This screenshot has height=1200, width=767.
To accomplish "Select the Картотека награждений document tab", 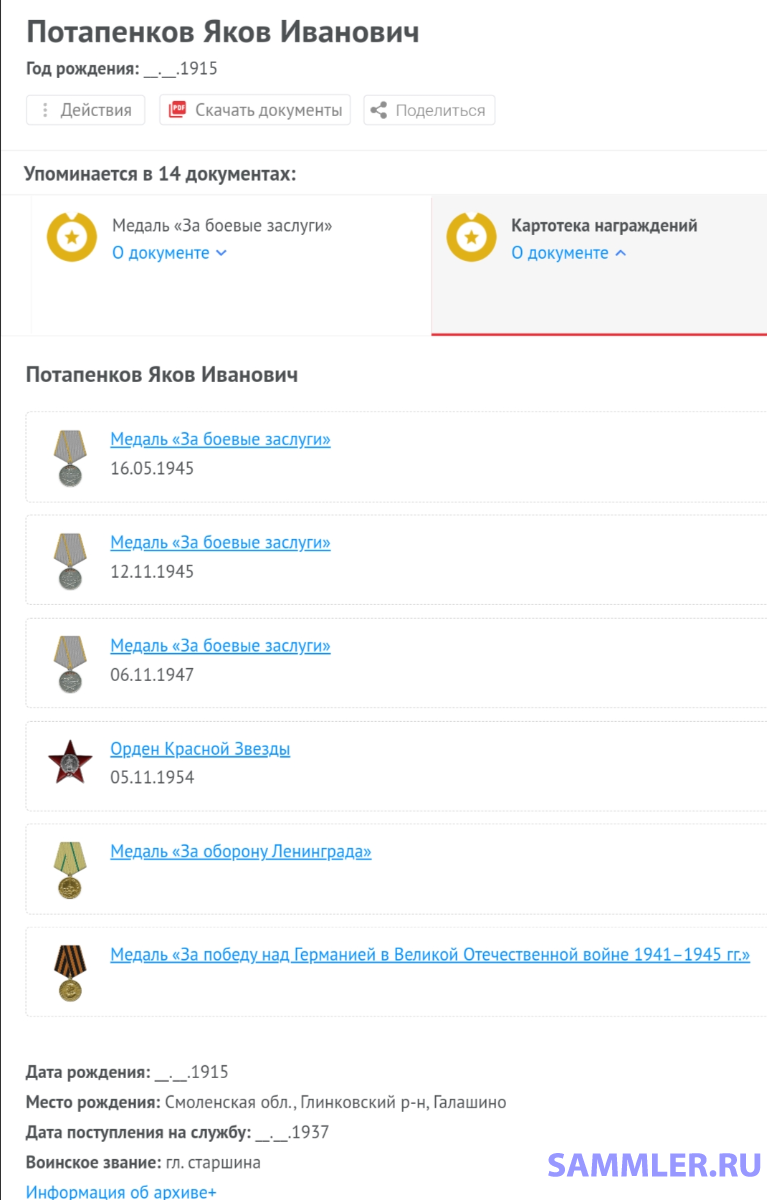I will [x=604, y=226].
